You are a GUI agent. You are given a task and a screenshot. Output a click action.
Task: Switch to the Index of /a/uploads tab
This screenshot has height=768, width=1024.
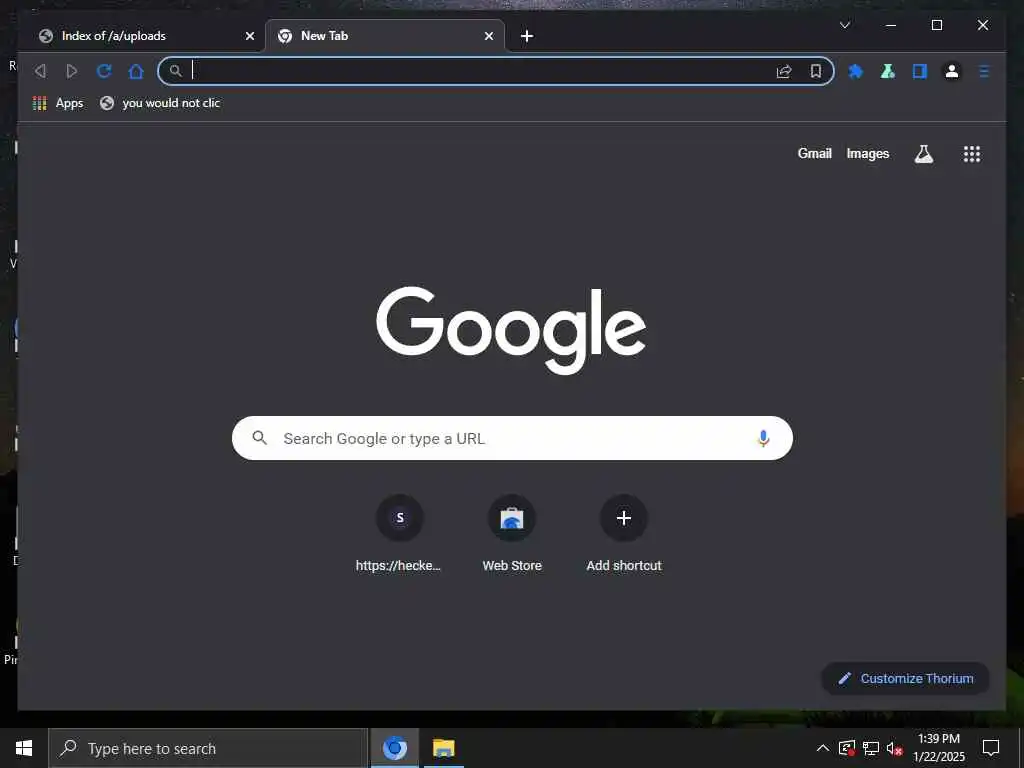142,36
